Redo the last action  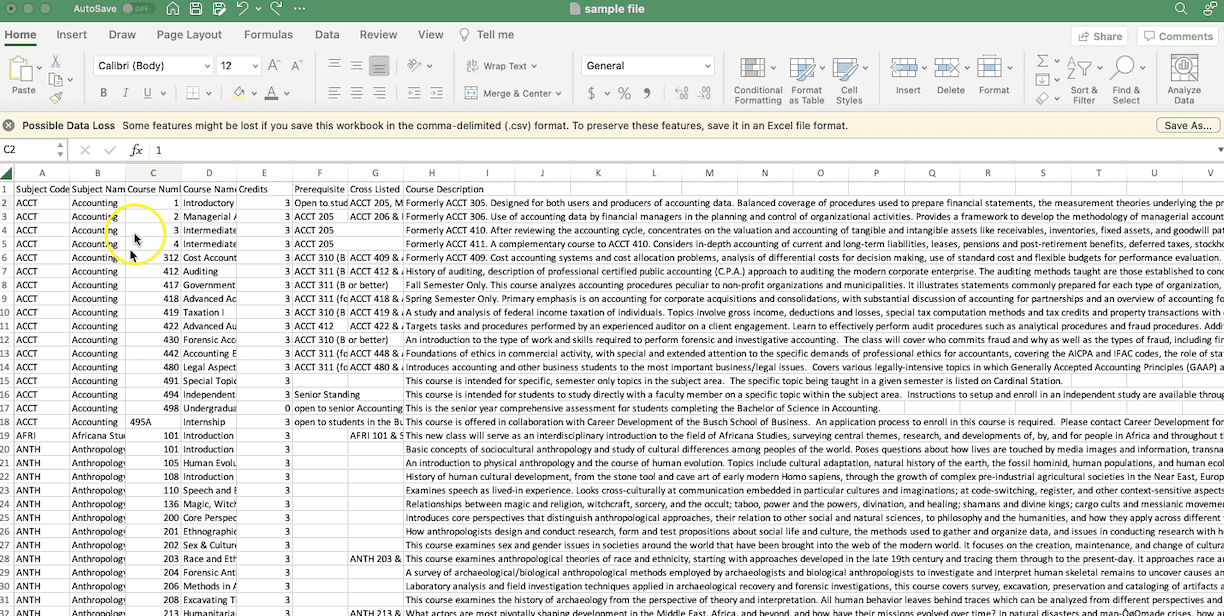click(275, 9)
